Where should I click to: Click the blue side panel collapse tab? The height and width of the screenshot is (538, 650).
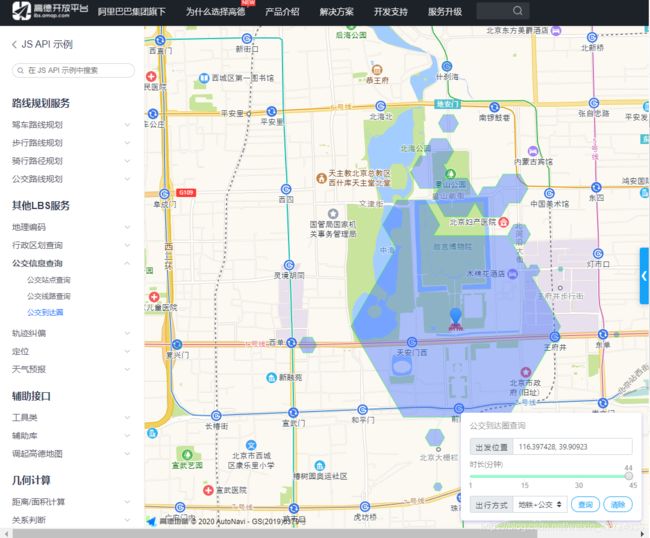click(644, 276)
